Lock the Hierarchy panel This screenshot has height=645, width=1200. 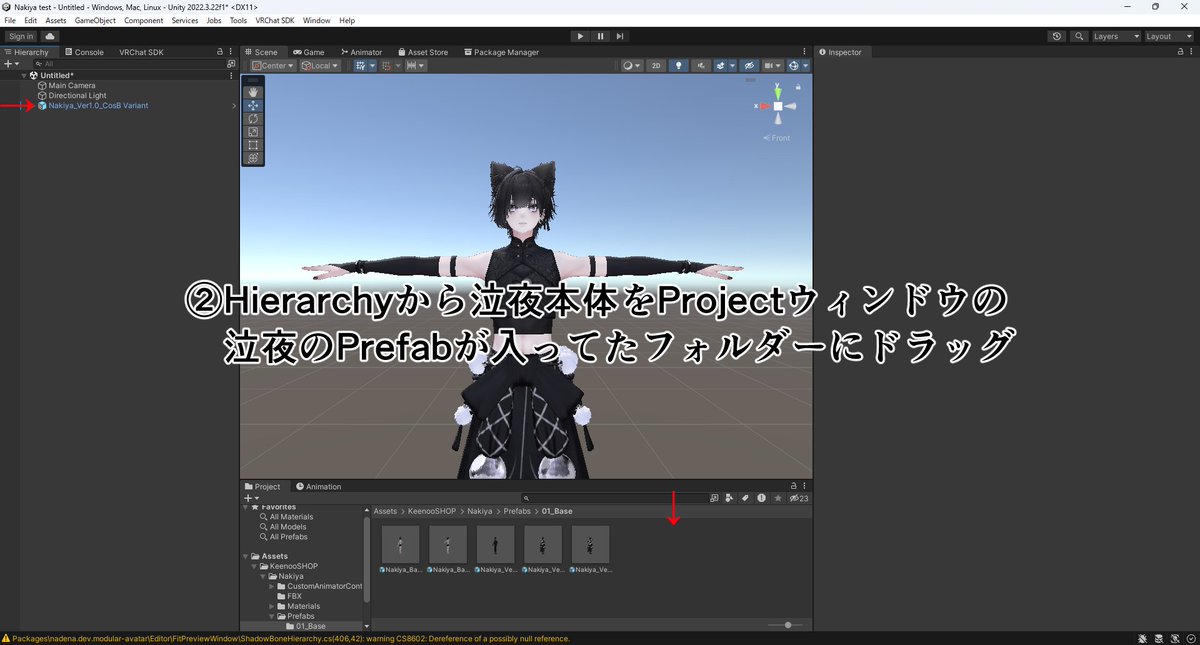(x=220, y=52)
